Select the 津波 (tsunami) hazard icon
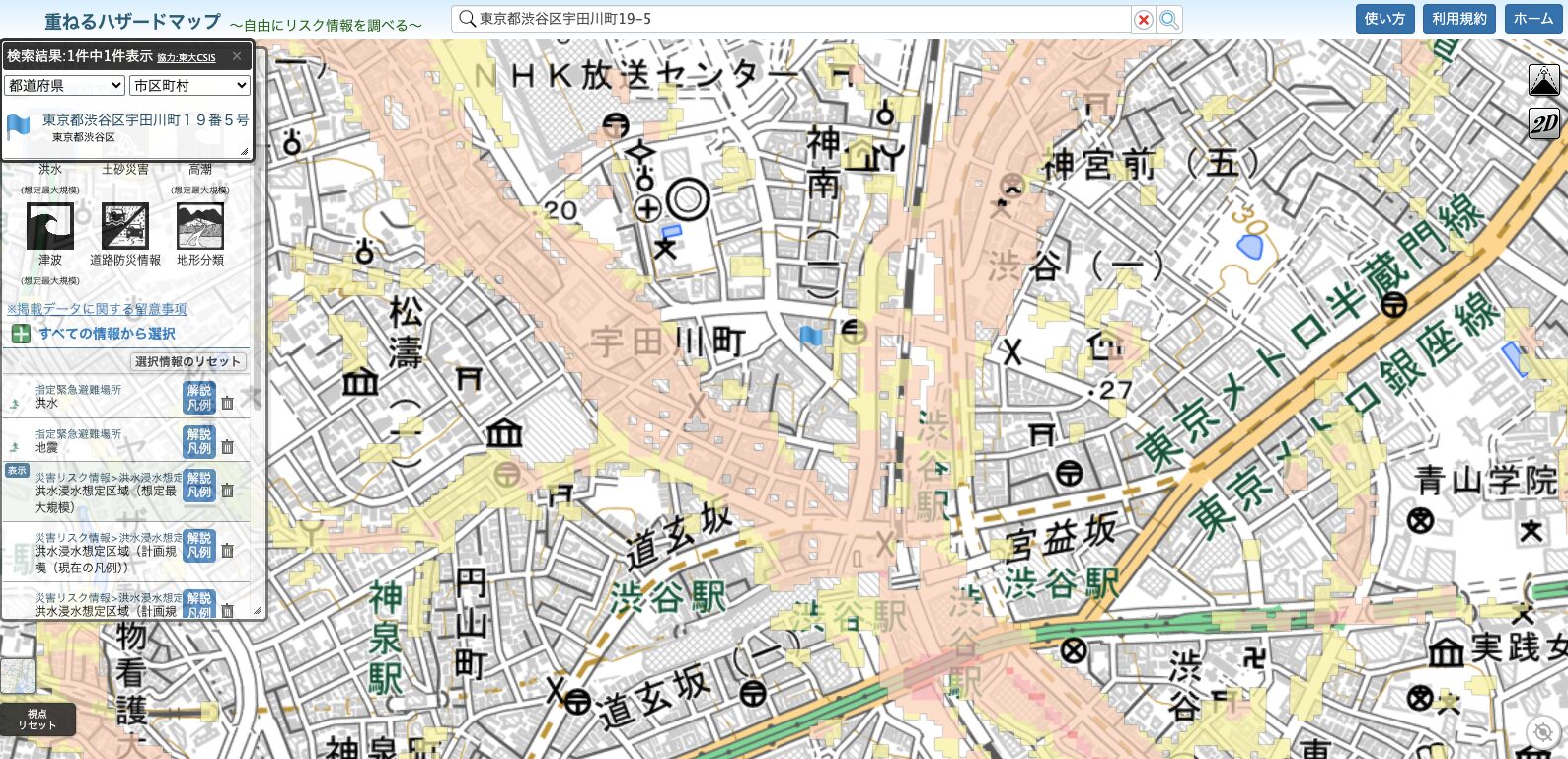 (x=49, y=226)
